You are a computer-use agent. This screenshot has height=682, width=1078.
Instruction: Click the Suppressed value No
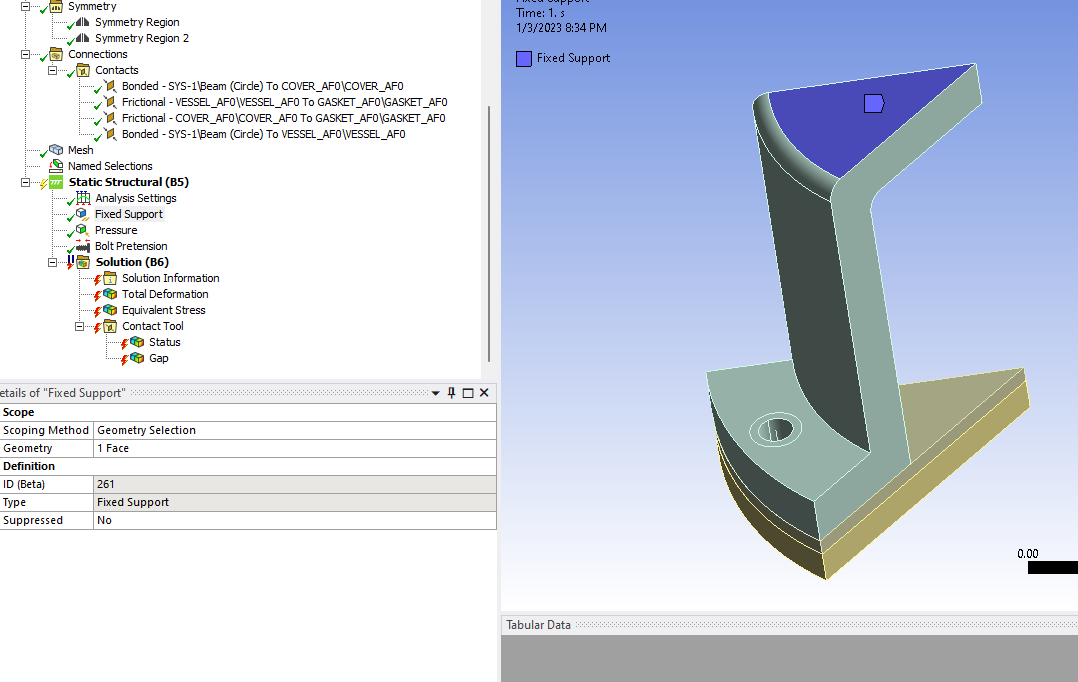pyautogui.click(x=294, y=520)
